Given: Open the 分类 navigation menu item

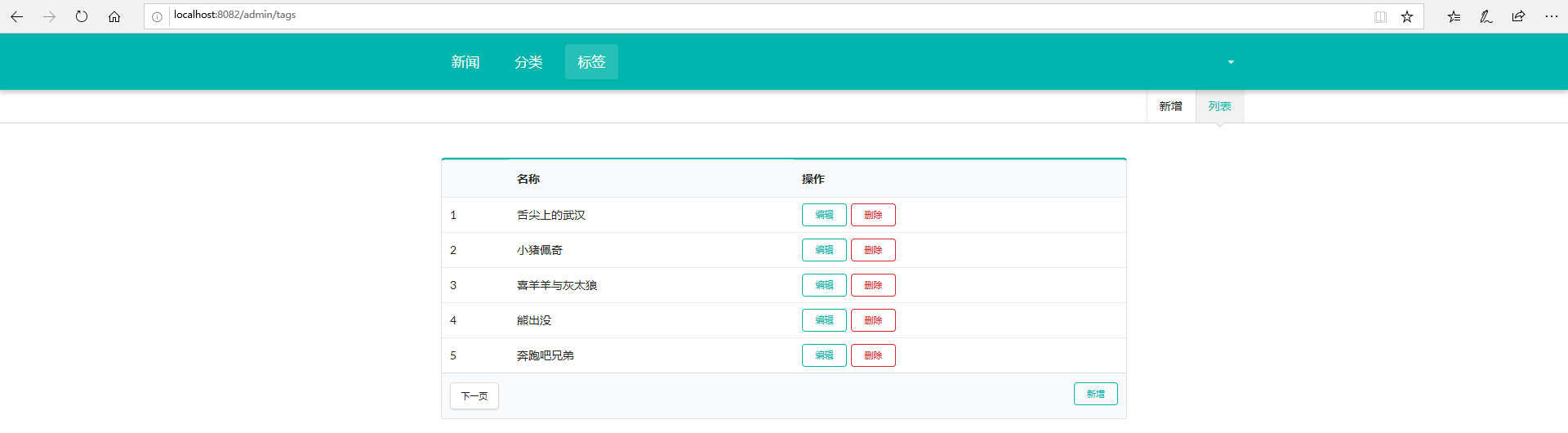Looking at the screenshot, I should coord(528,62).
